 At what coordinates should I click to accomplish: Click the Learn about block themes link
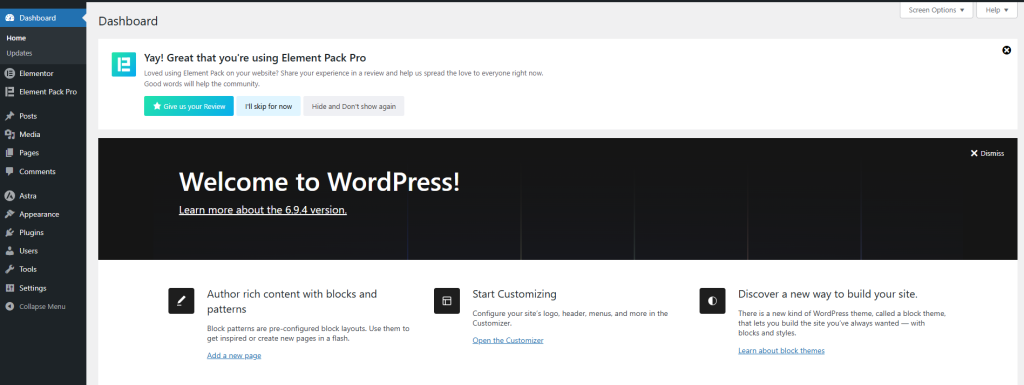pyautogui.click(x=781, y=350)
